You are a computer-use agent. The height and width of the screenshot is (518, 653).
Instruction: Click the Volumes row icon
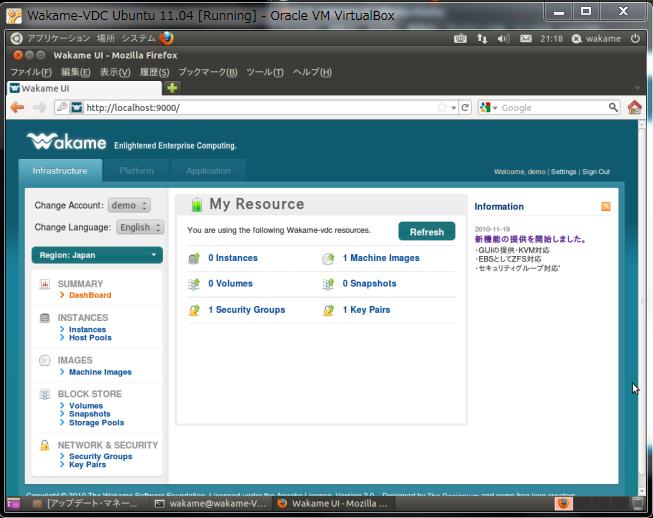(x=194, y=284)
